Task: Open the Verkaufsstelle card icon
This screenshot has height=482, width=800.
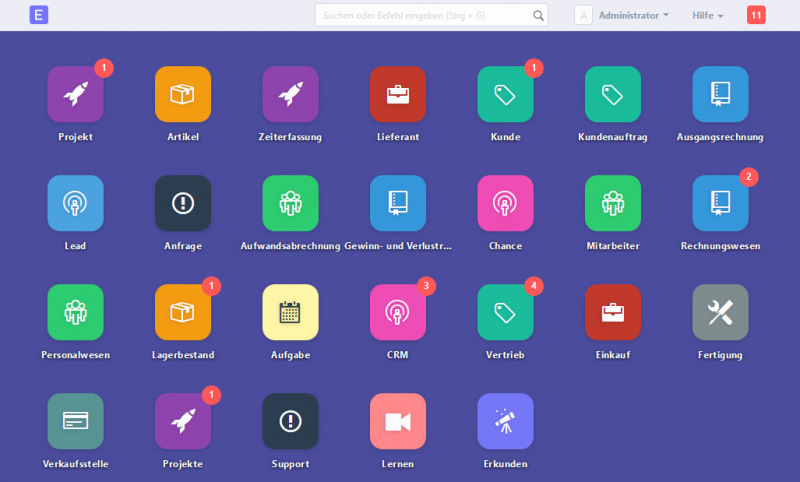Action: 75,421
